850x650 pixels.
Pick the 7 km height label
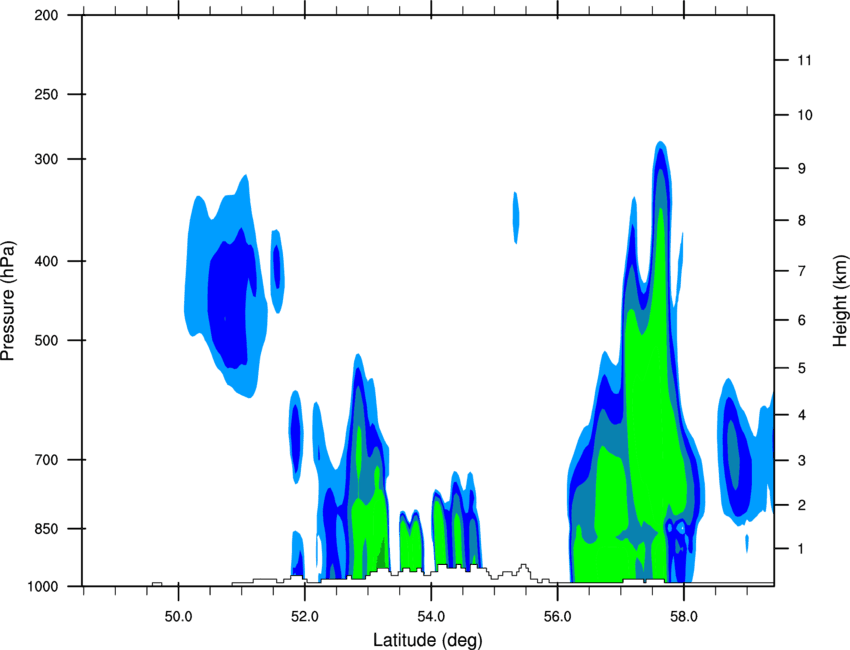pos(801,271)
